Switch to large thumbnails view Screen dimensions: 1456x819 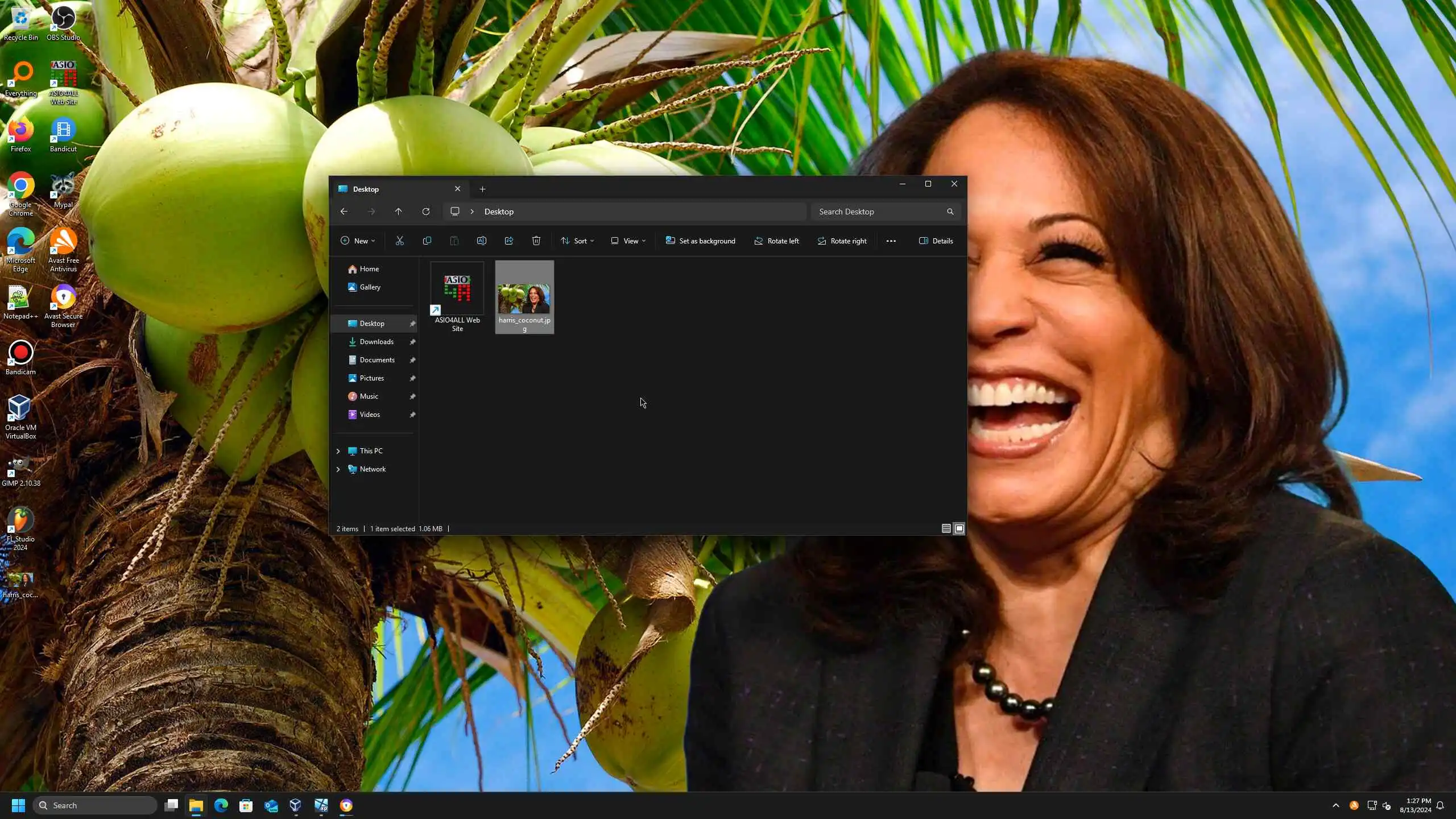point(959,528)
